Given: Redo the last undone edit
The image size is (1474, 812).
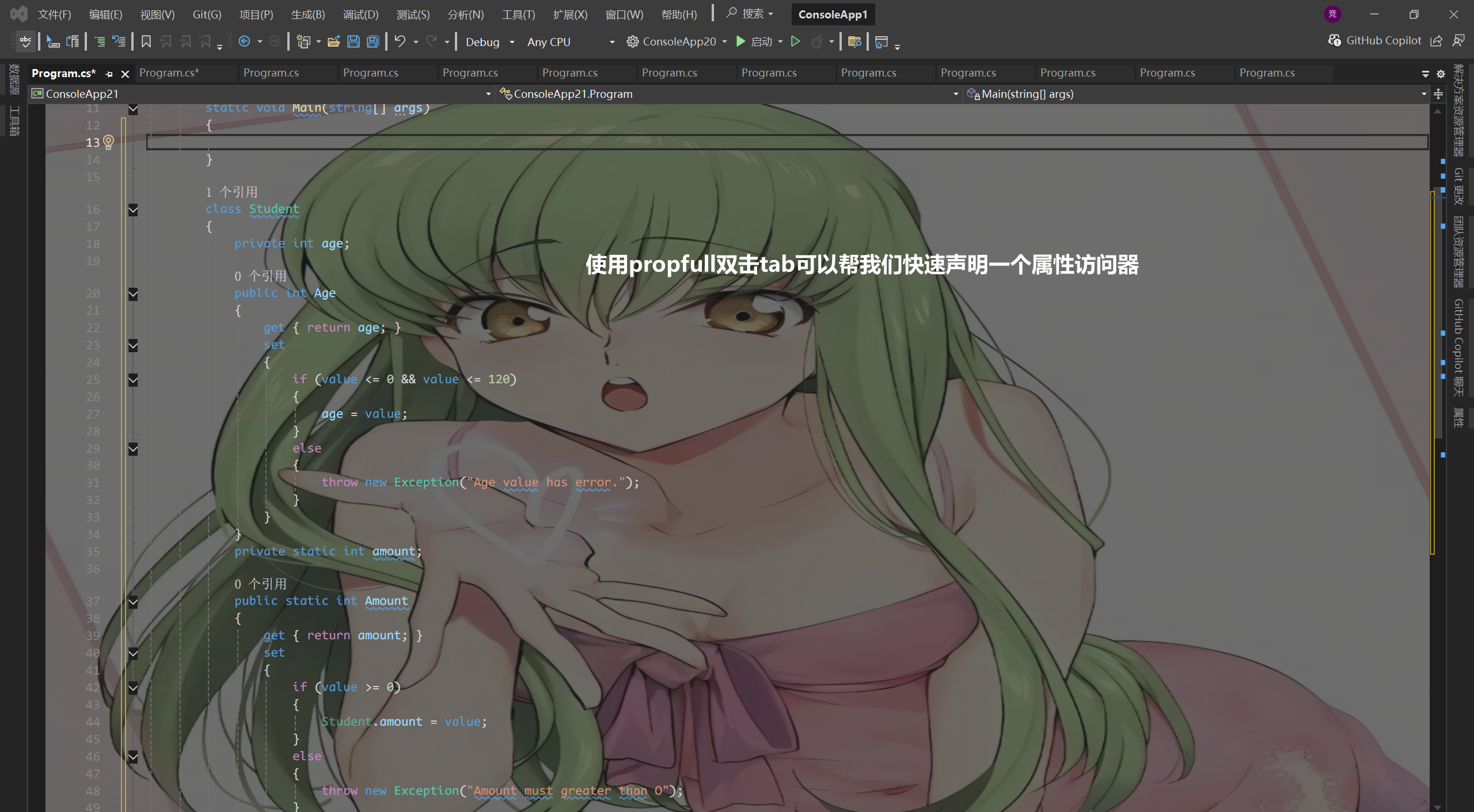Looking at the screenshot, I should [431, 41].
